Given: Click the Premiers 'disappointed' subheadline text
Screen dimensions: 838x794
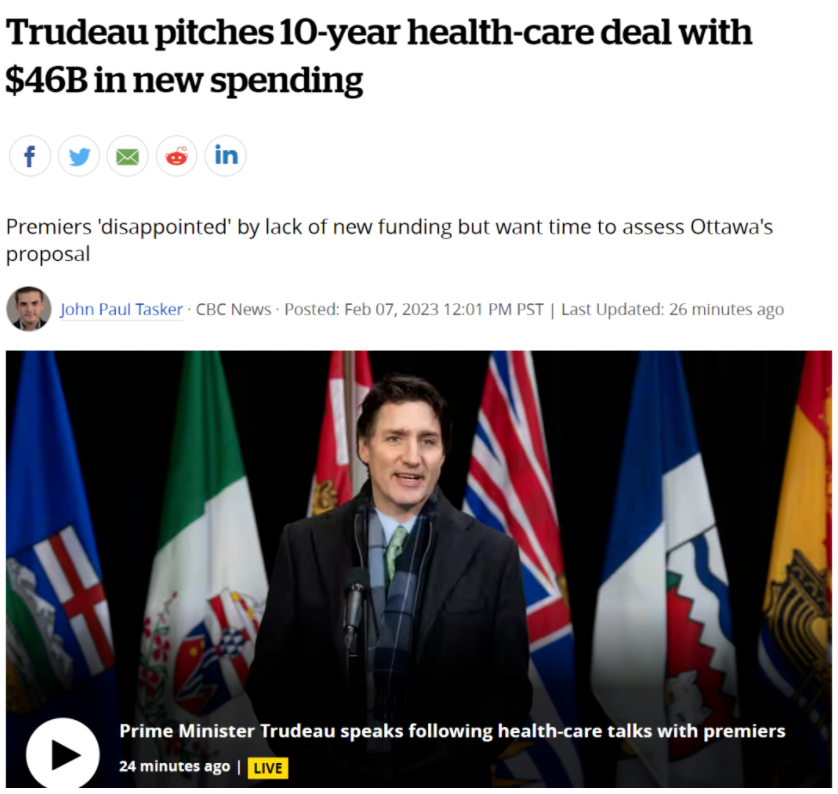Looking at the screenshot, I should [389, 240].
